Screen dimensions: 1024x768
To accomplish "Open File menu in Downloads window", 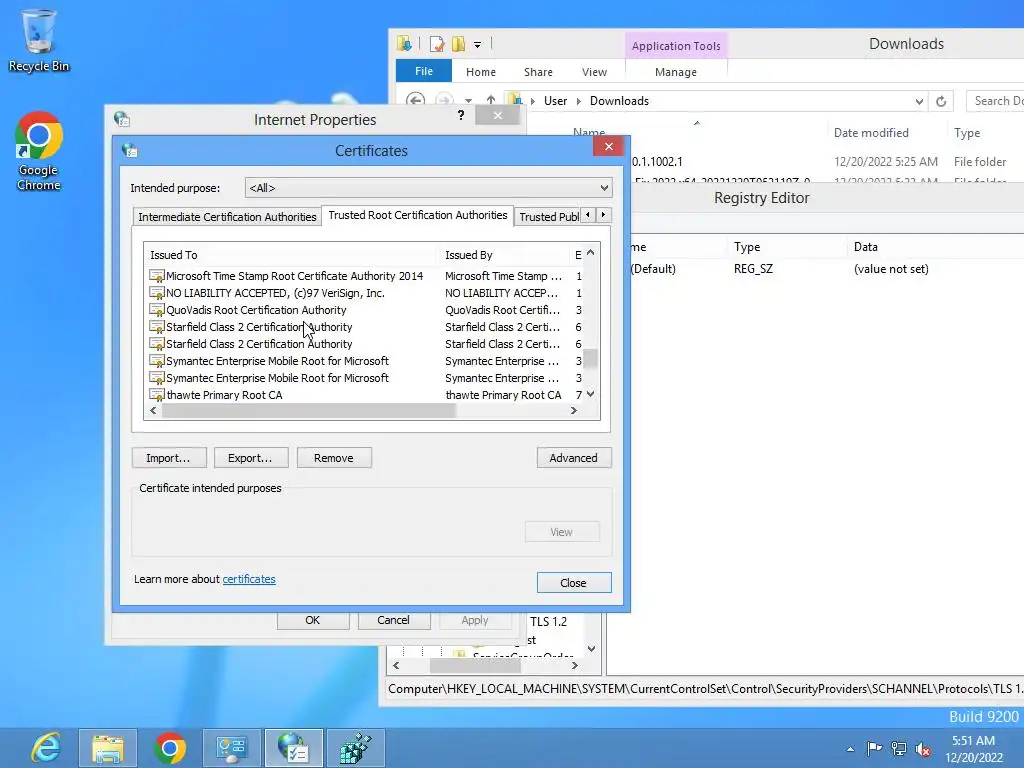I will 424,71.
